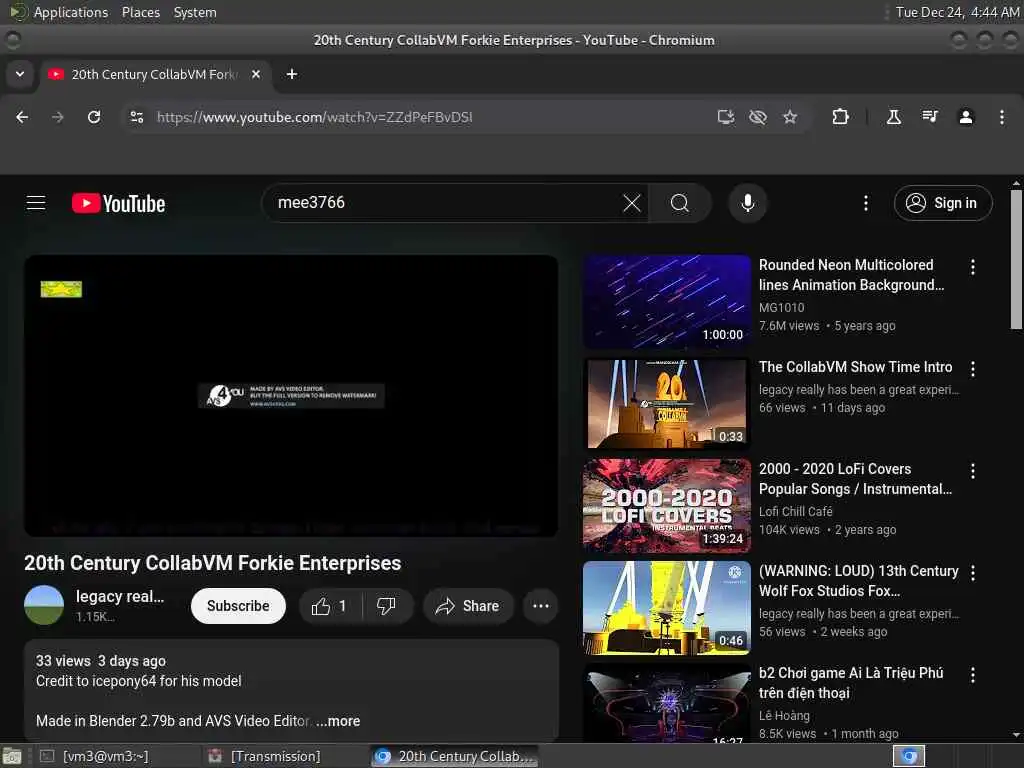Open options for Rounded Neon video
This screenshot has height=768, width=1024.
(x=972, y=267)
